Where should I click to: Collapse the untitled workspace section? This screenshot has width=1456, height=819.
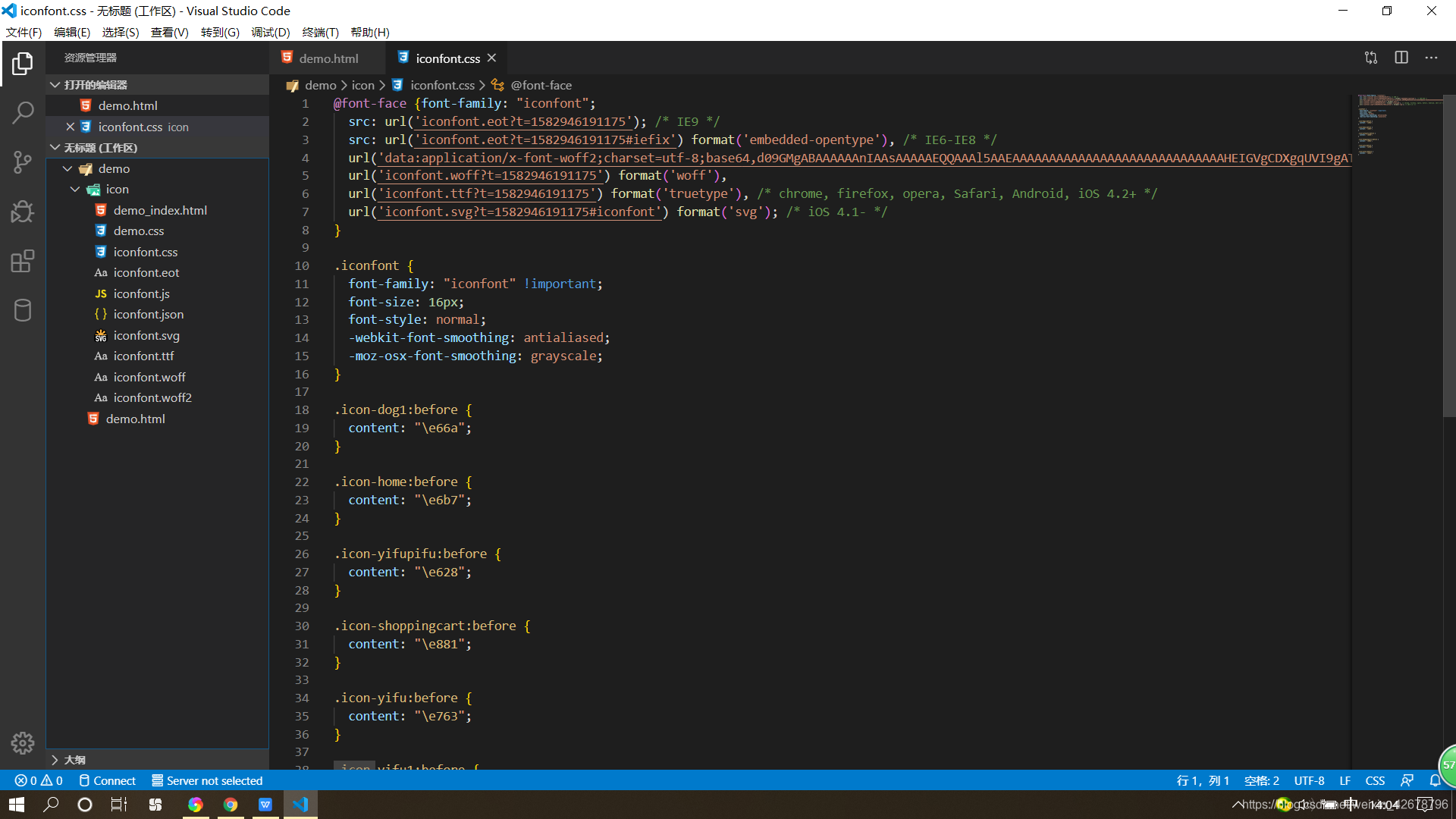(x=157, y=148)
